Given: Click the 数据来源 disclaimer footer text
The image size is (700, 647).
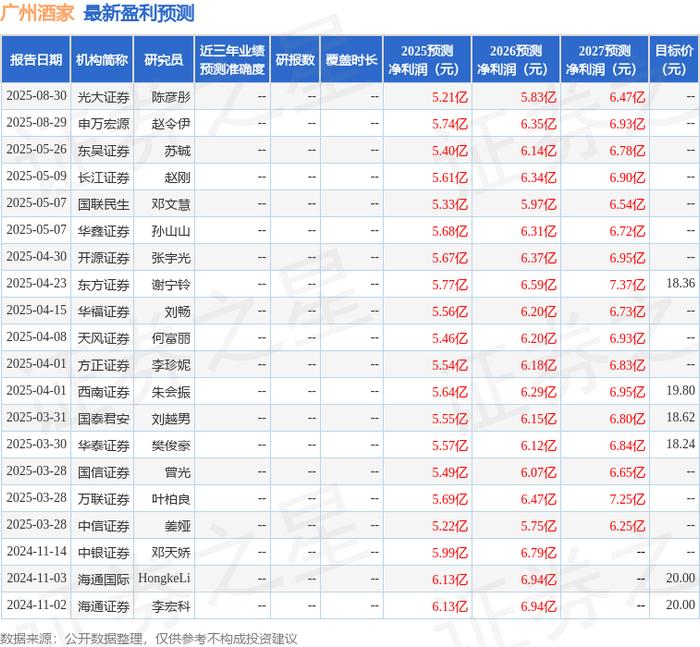Looking at the screenshot, I should click(x=149, y=639).
